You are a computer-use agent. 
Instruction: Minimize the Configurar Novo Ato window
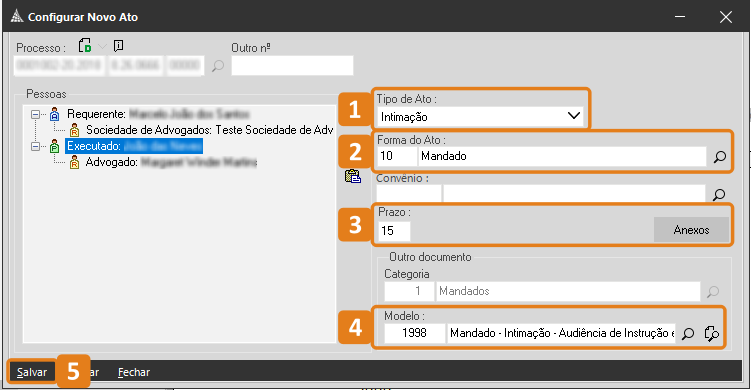pyautogui.click(x=680, y=17)
